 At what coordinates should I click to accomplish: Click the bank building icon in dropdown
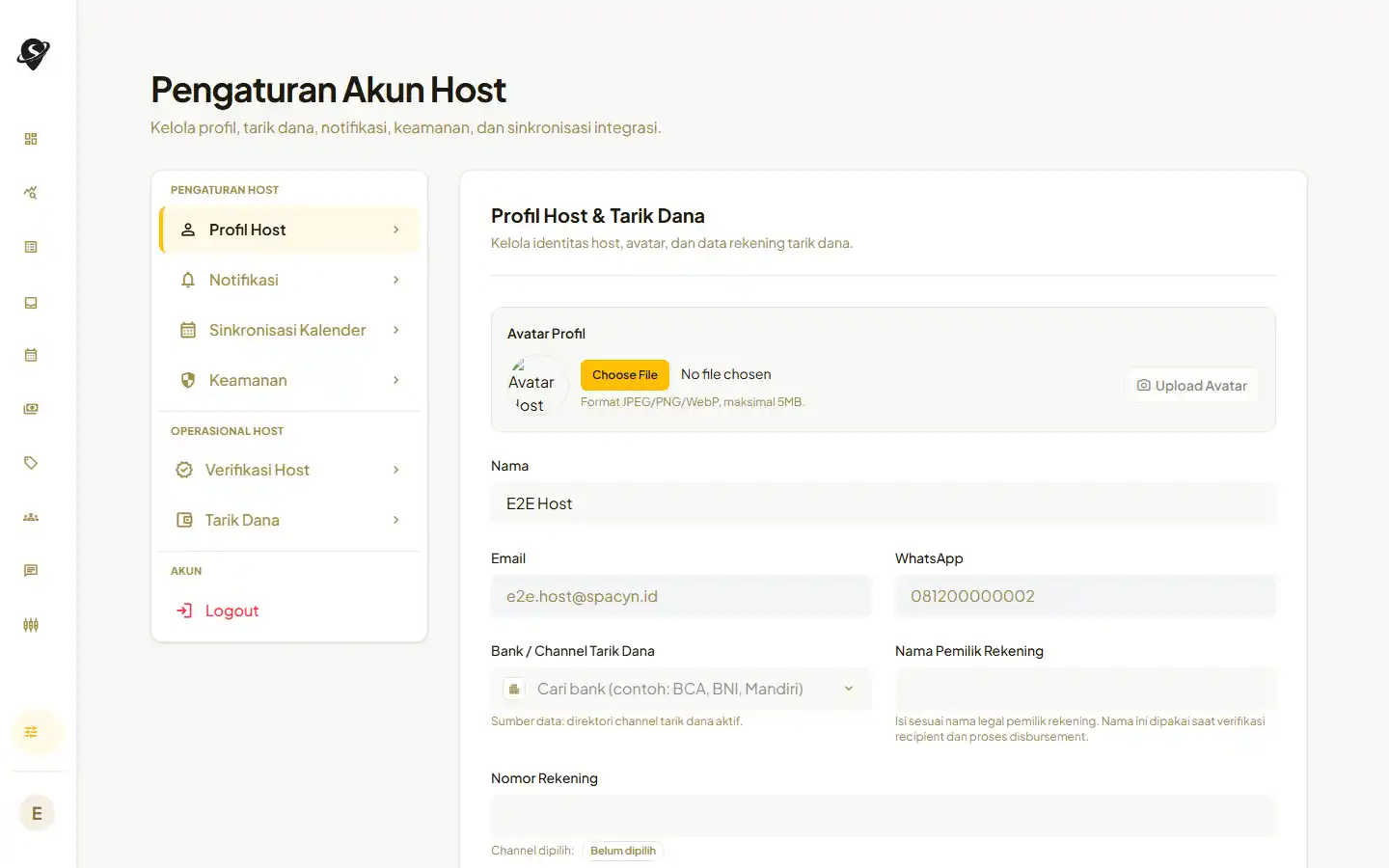coord(514,689)
